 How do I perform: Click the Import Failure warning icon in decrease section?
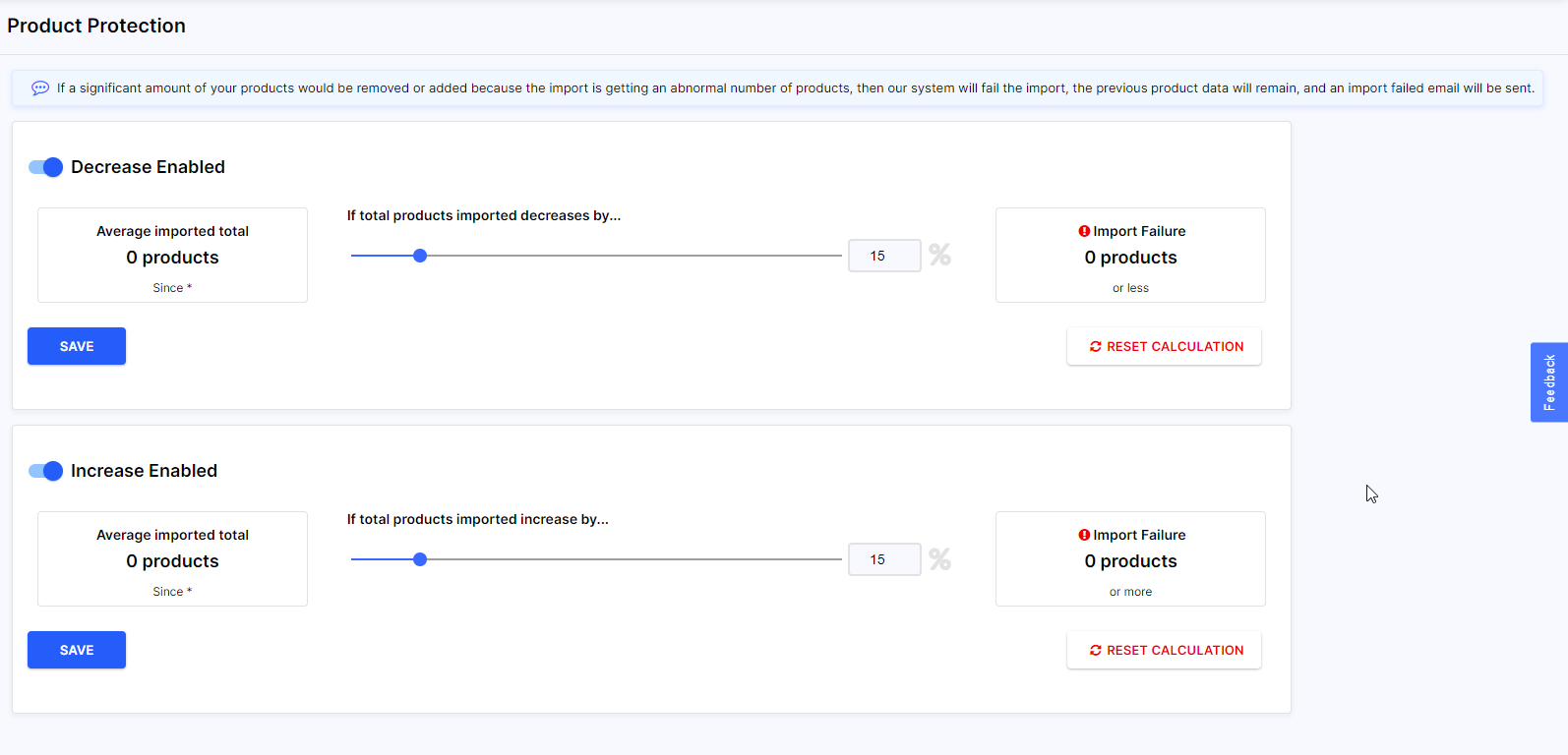[1084, 231]
